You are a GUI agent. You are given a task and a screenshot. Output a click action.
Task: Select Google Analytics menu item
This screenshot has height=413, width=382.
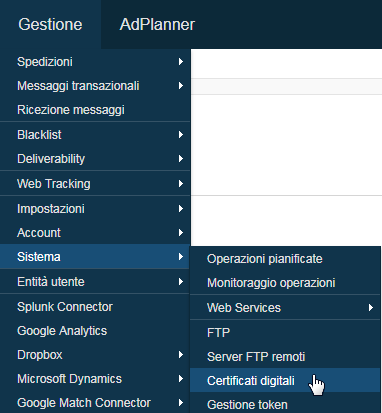pos(95,331)
